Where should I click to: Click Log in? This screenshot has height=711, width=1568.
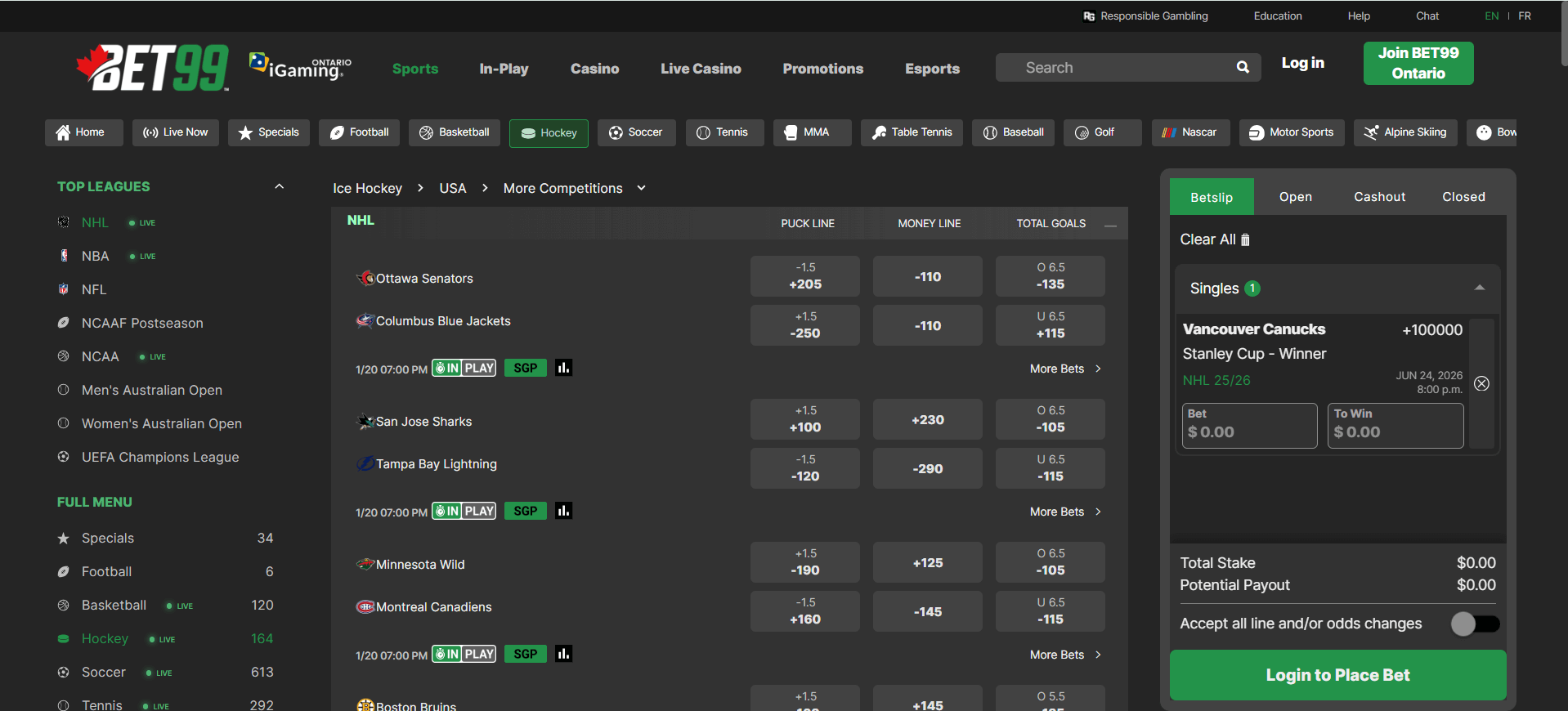[x=1302, y=63]
